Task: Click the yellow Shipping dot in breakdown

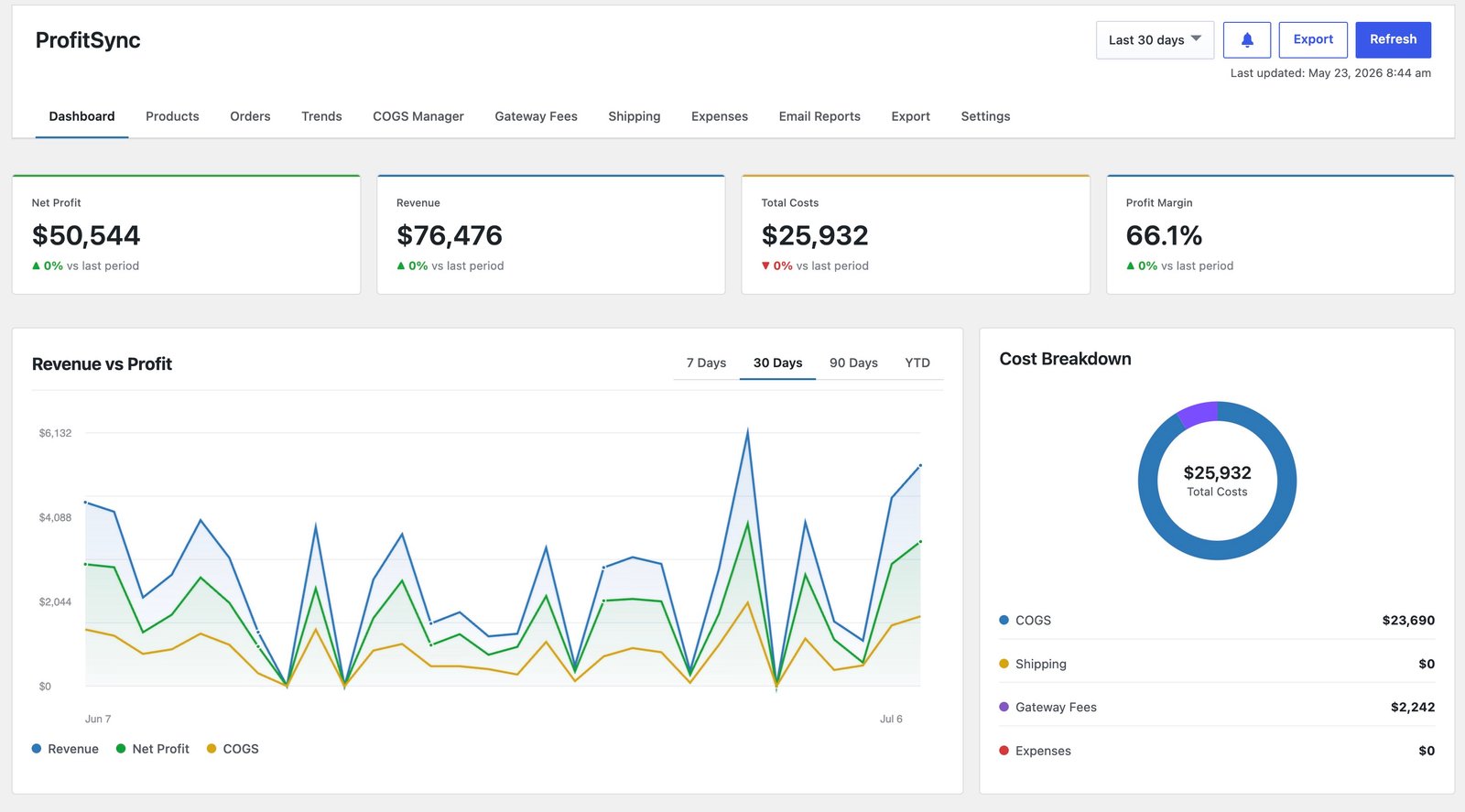Action: pos(1004,664)
